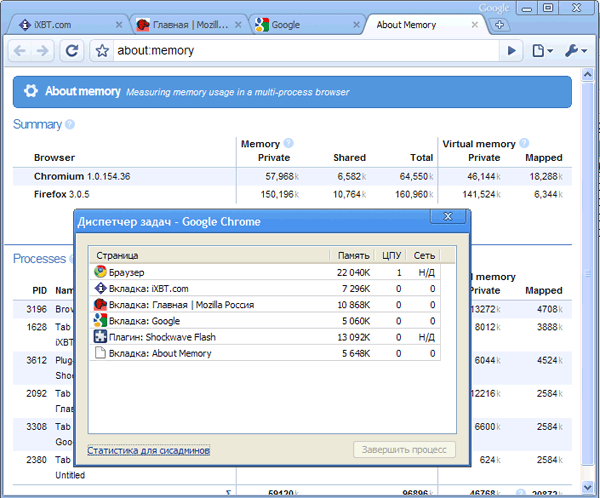Screen dimensions: 600x498
Task: Click the help icon next to Summary
Action: point(70,124)
